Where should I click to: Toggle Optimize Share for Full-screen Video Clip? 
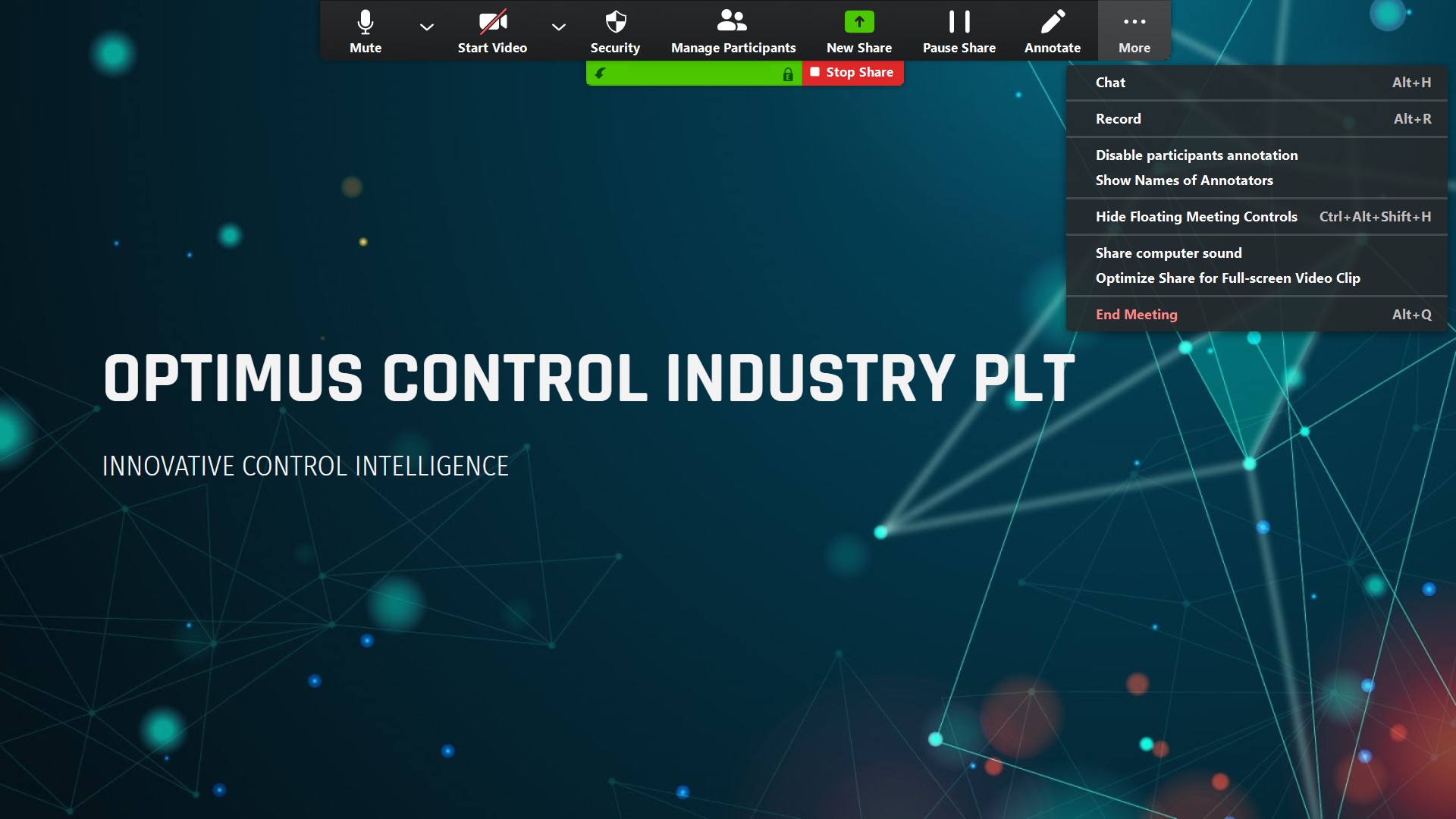click(x=1257, y=278)
